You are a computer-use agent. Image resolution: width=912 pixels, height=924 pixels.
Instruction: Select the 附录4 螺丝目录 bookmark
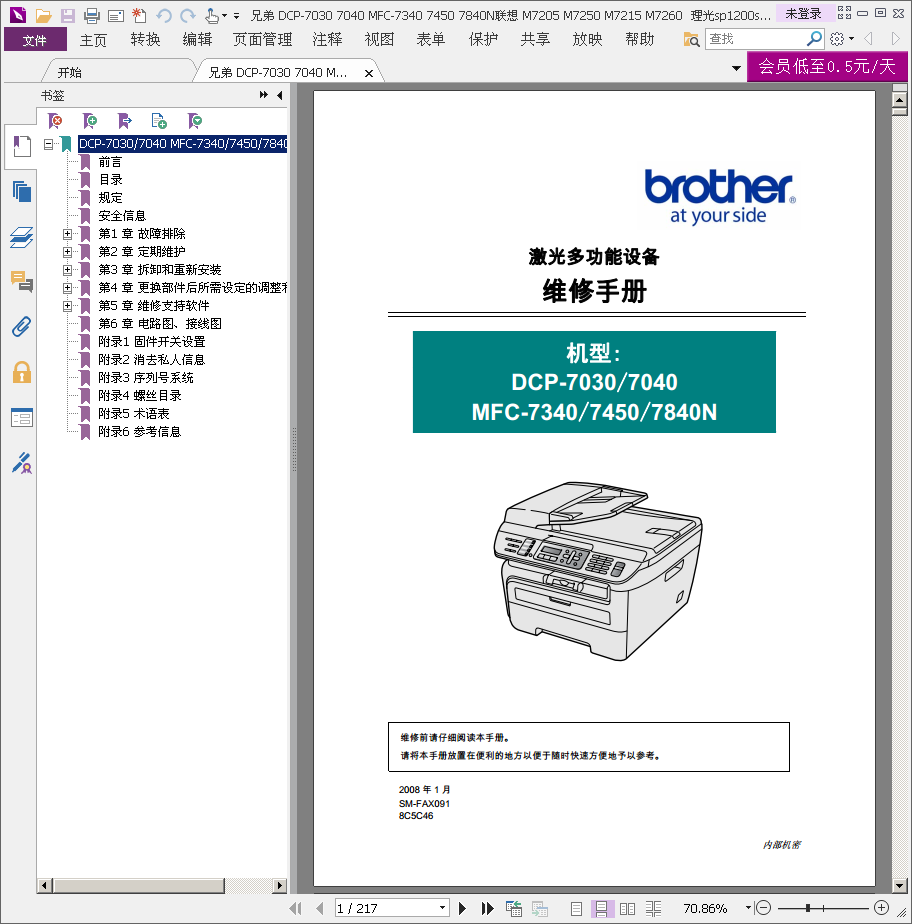click(x=140, y=396)
